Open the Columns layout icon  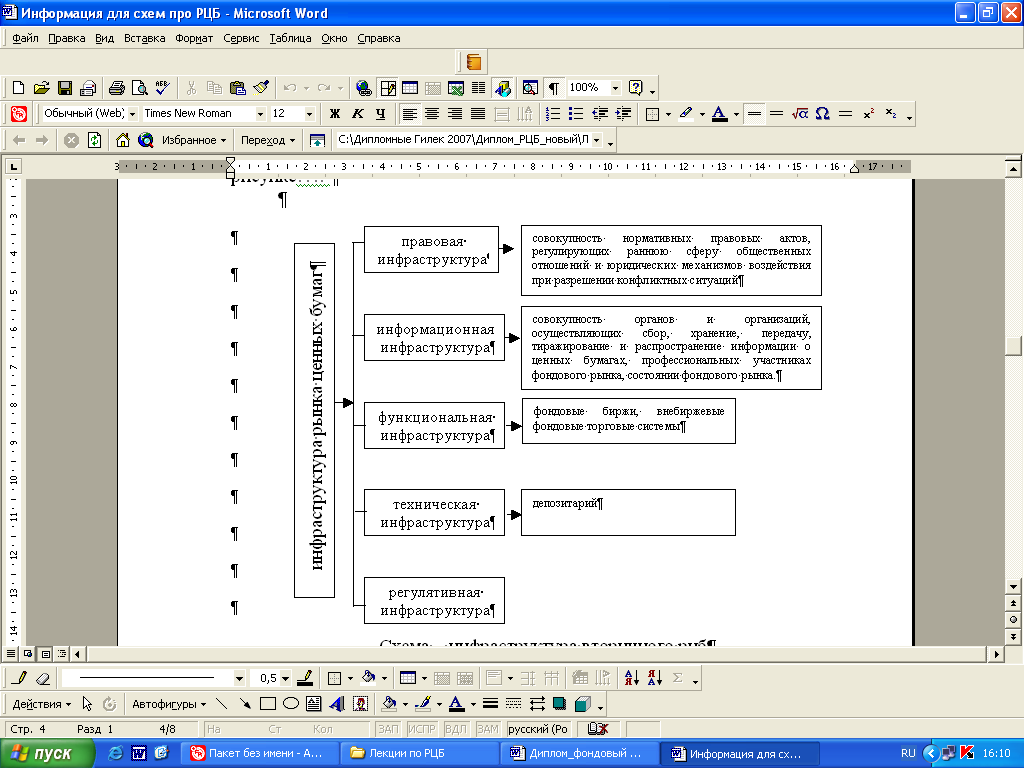[x=479, y=88]
